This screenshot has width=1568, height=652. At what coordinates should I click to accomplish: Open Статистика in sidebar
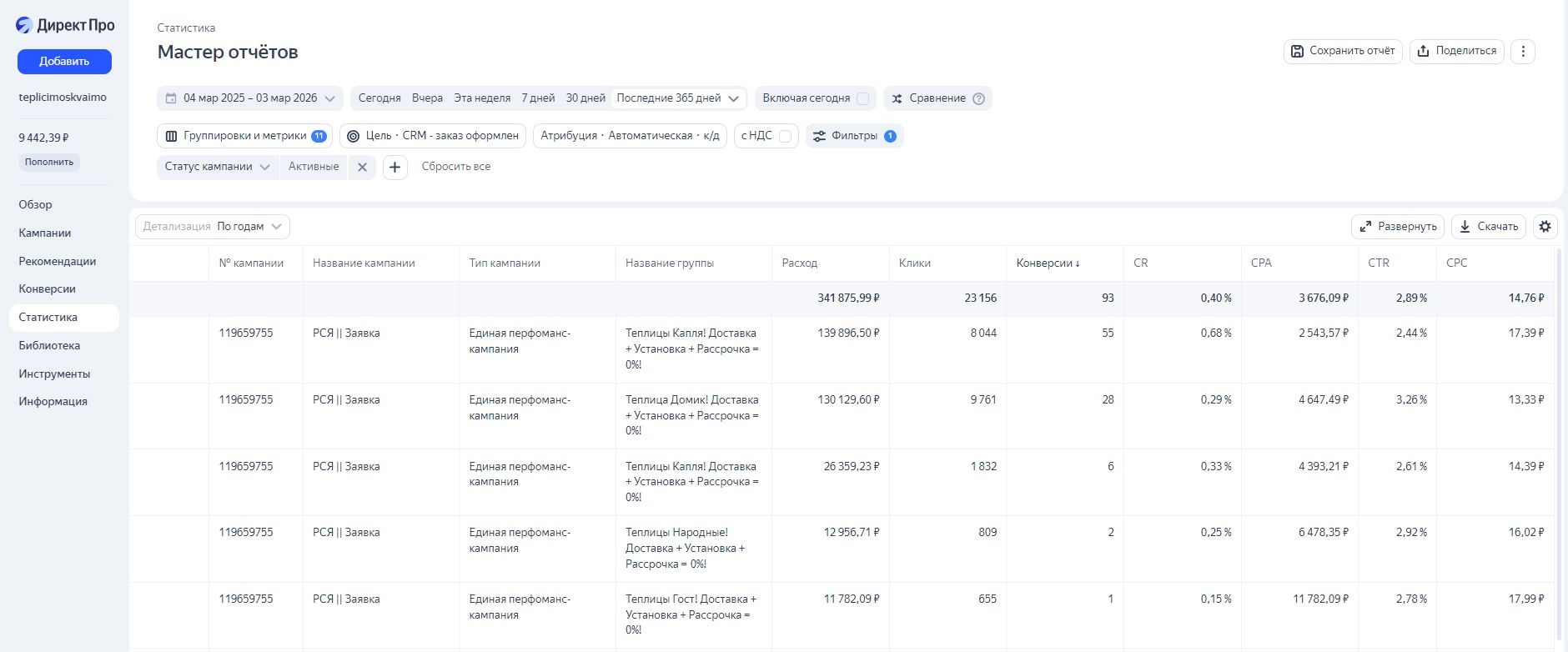[x=64, y=318]
